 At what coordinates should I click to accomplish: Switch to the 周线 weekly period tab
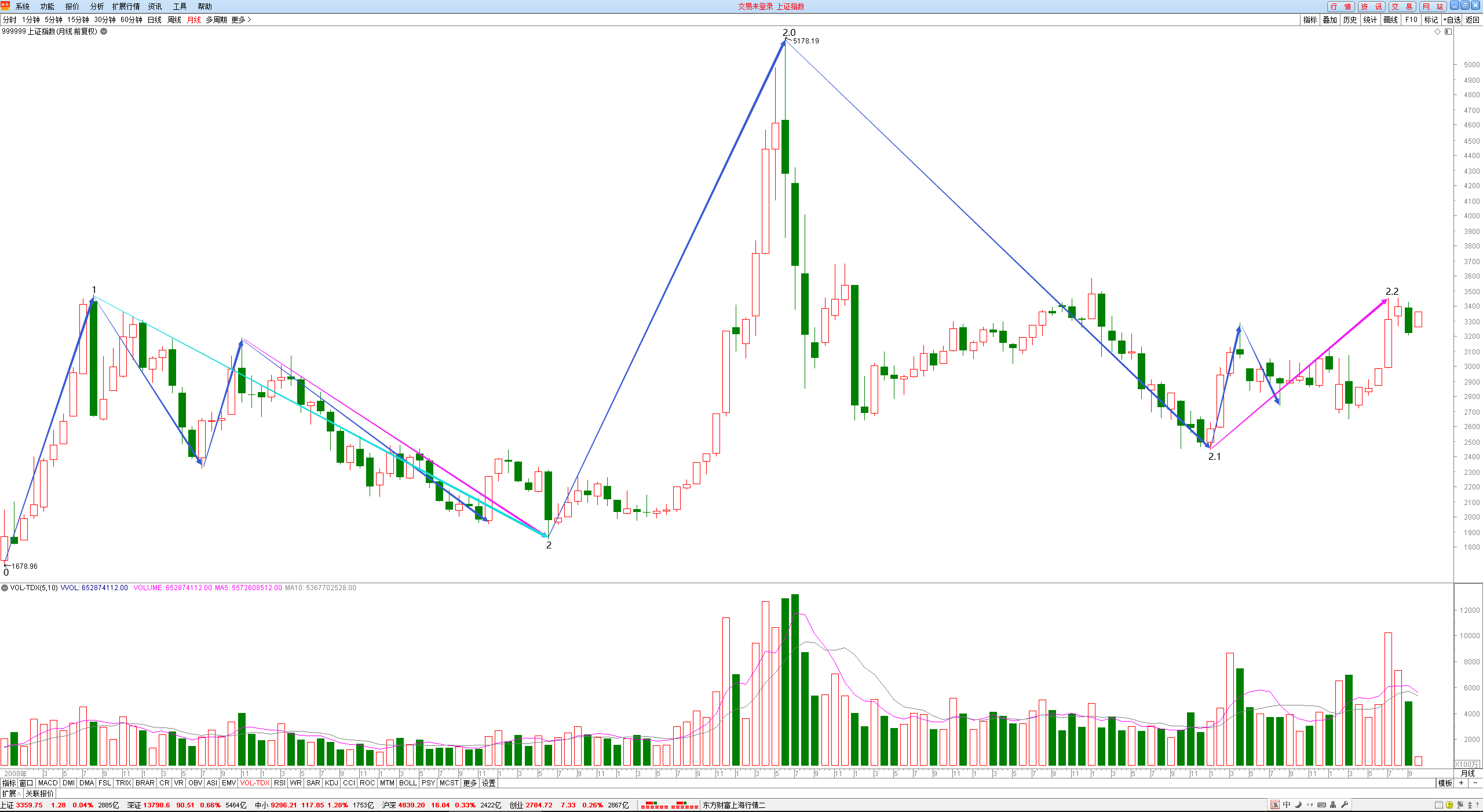pos(174,20)
